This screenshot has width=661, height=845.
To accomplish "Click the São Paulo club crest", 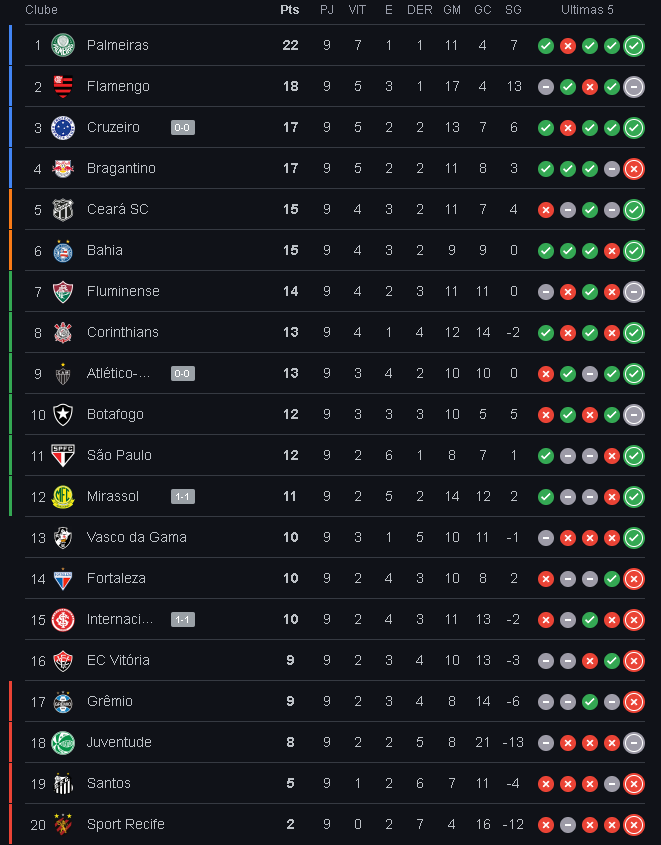I will pos(62,455).
